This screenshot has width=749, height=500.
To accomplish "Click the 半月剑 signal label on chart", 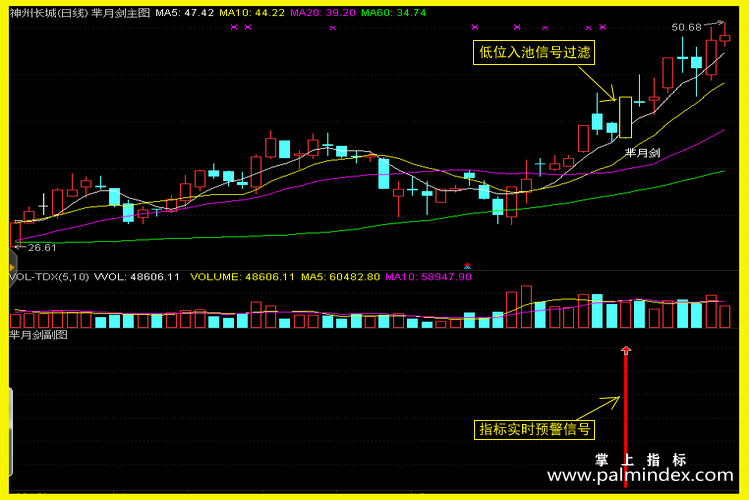I will pos(642,153).
